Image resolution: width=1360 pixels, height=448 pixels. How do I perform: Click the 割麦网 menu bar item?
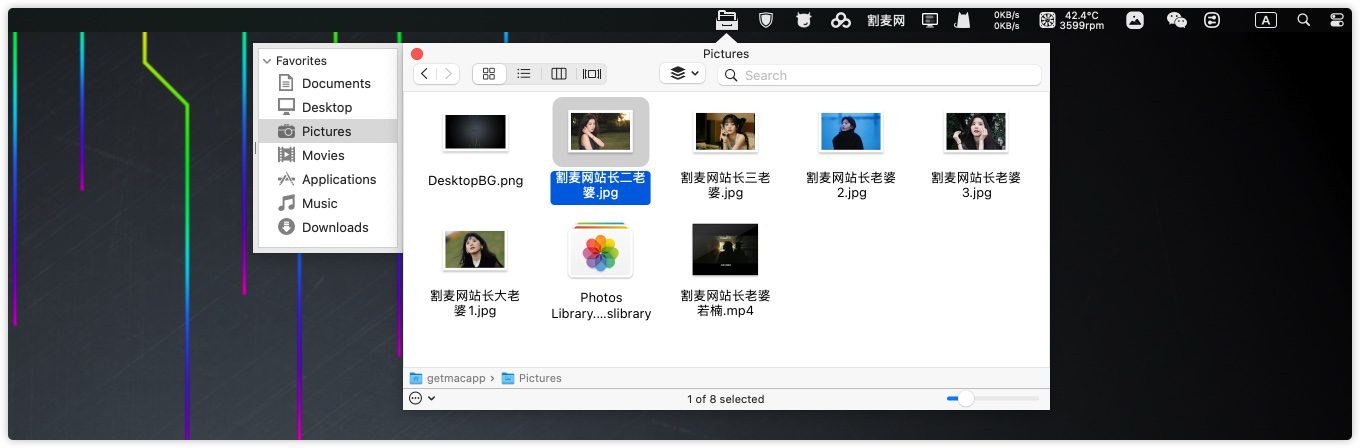(886, 20)
